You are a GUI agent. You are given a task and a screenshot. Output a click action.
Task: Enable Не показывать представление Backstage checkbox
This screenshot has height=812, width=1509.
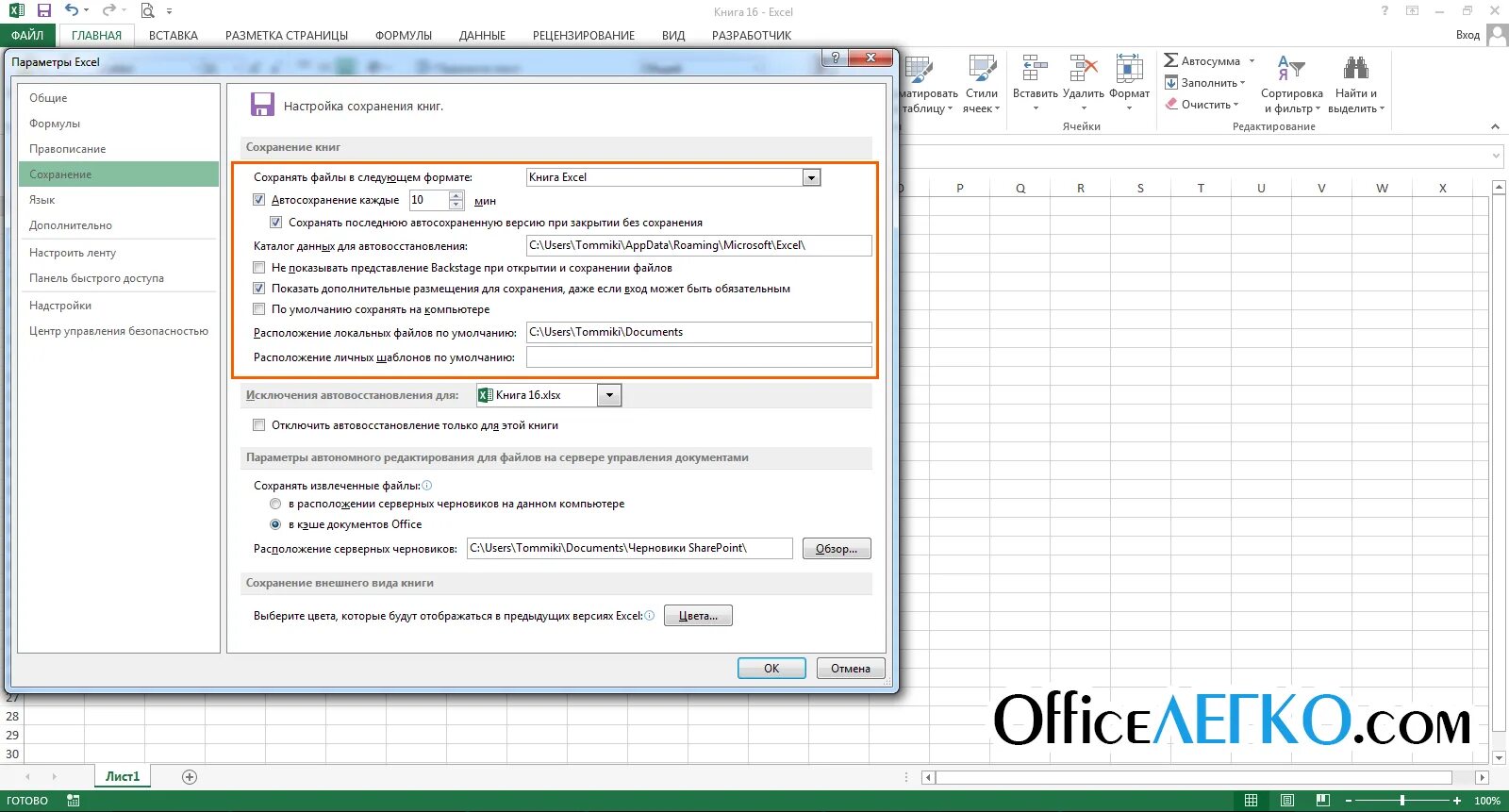(259, 268)
